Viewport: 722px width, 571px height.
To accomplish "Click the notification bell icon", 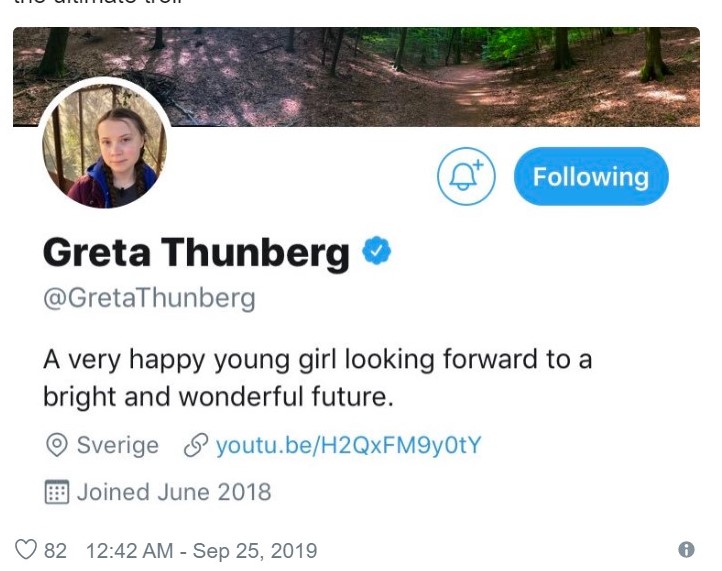I will [466, 177].
